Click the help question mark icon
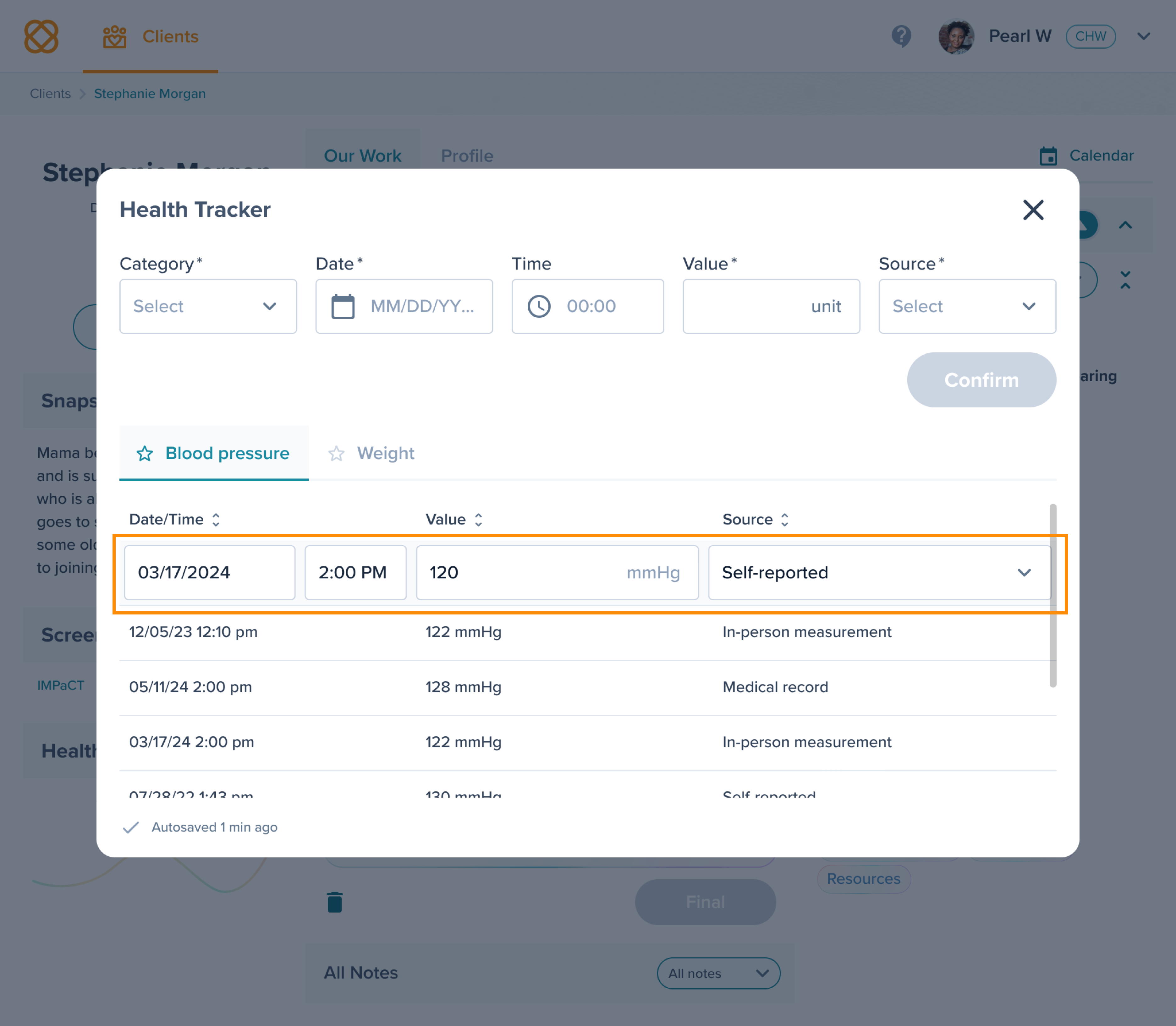This screenshot has width=1176, height=1026. (x=901, y=37)
